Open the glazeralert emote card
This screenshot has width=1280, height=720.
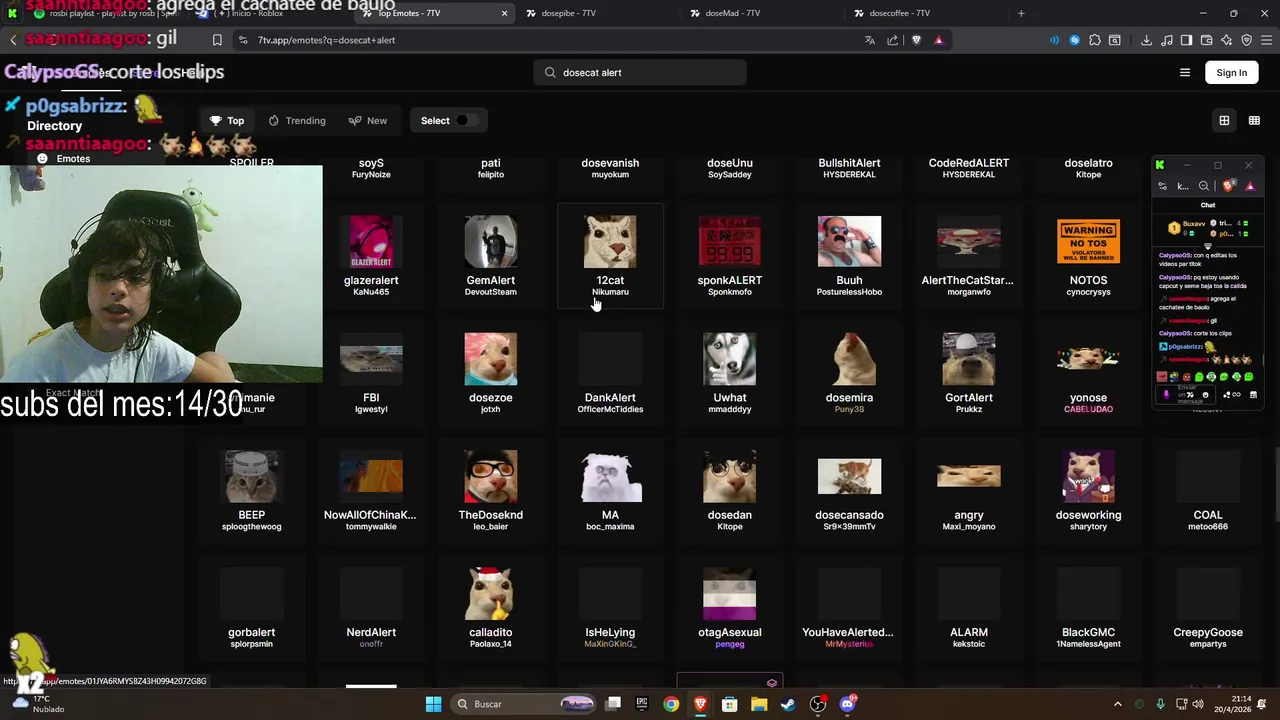371,256
